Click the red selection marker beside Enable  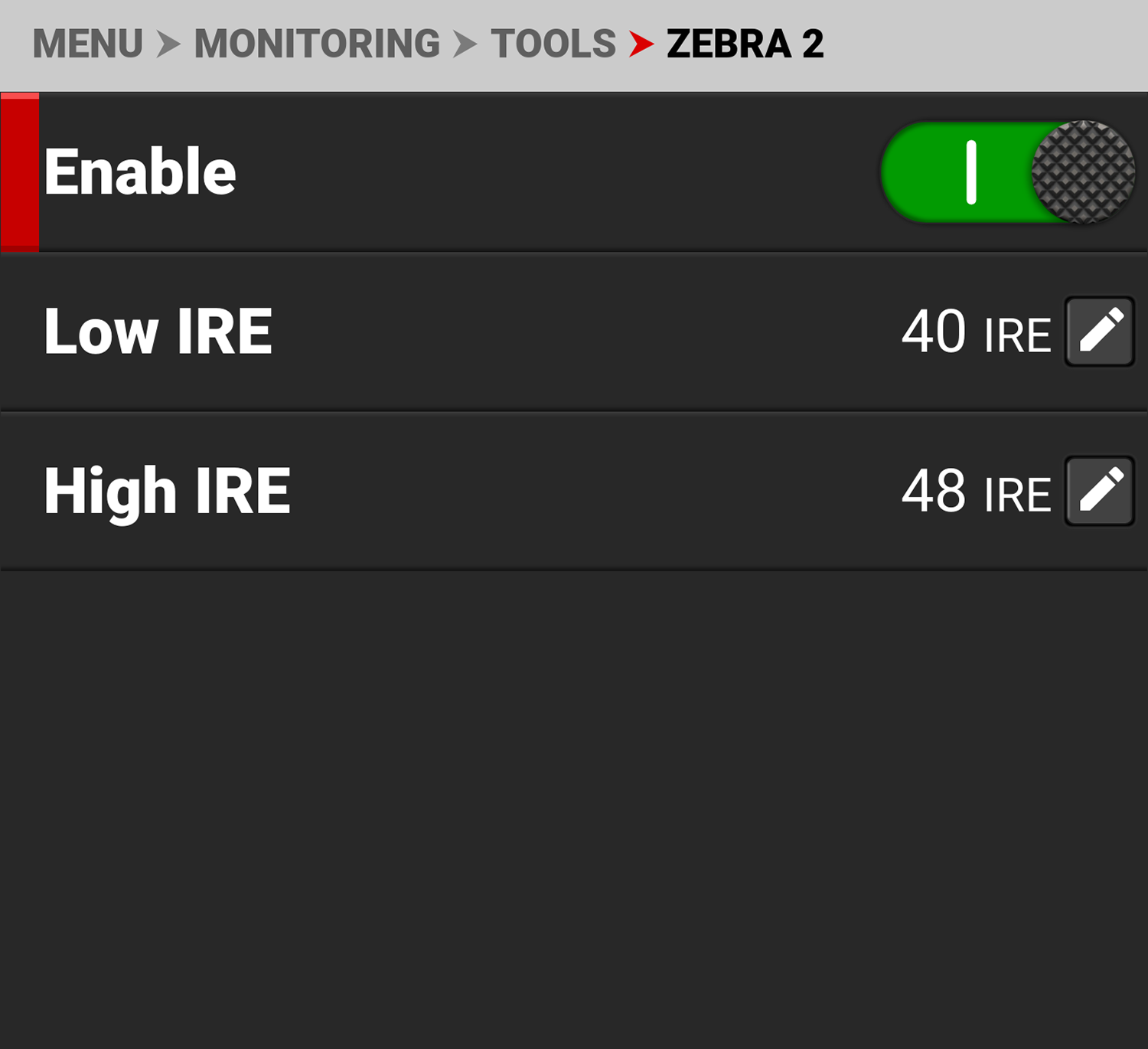tap(20, 172)
